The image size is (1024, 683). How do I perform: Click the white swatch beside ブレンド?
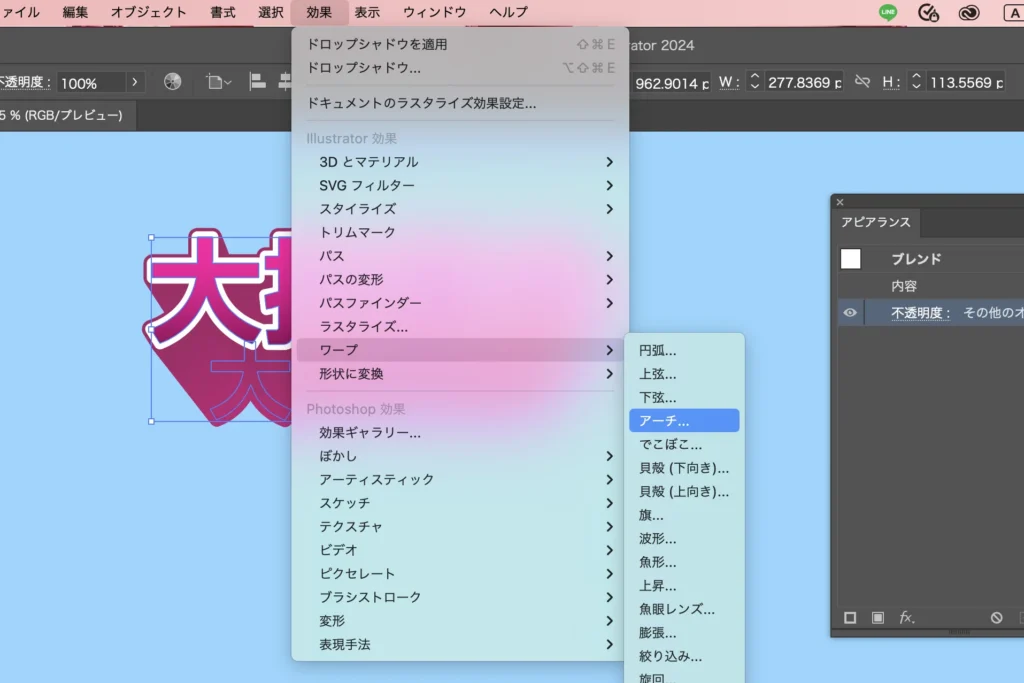tap(850, 259)
